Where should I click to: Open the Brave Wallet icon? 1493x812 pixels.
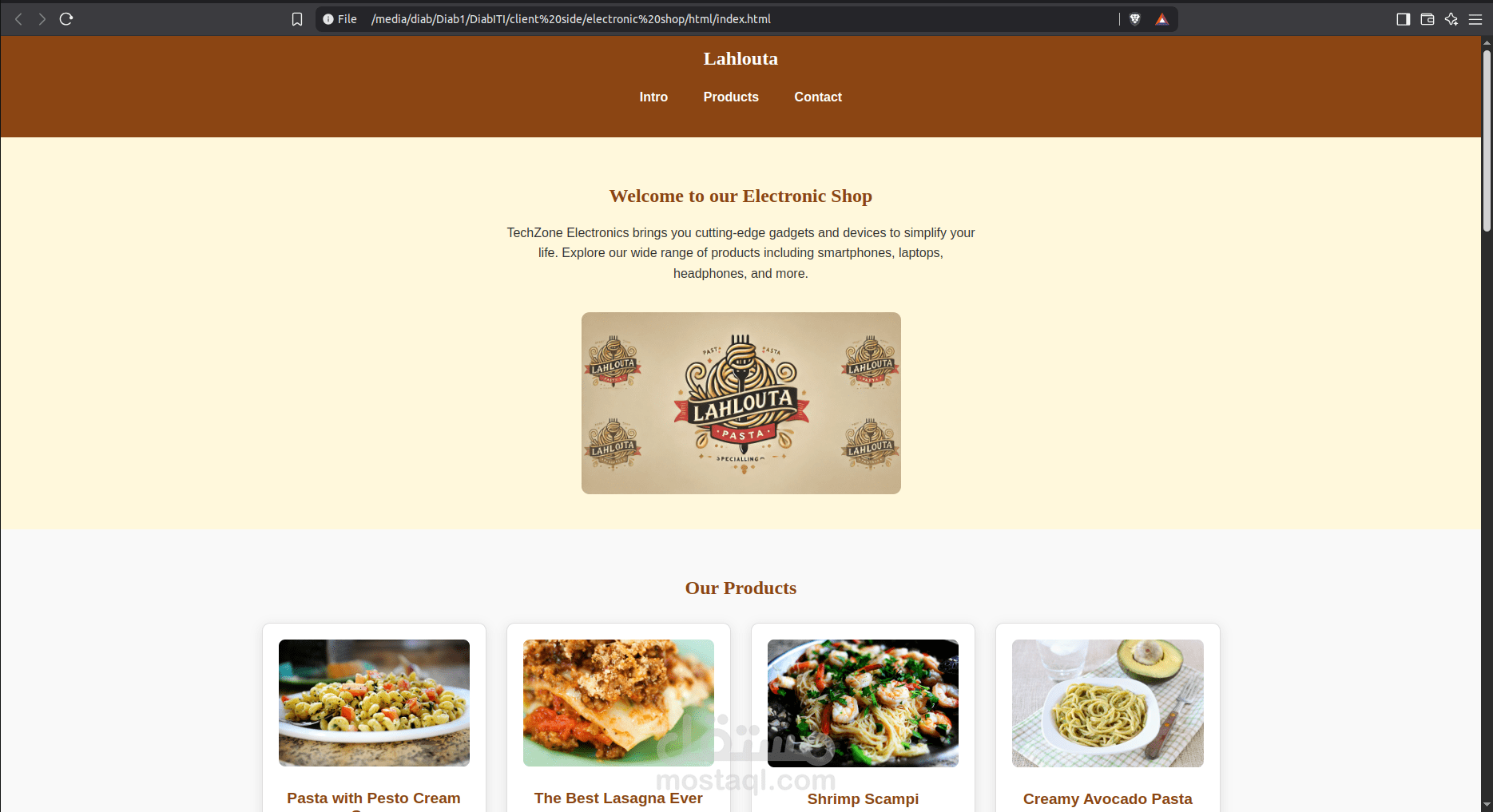(x=1427, y=19)
